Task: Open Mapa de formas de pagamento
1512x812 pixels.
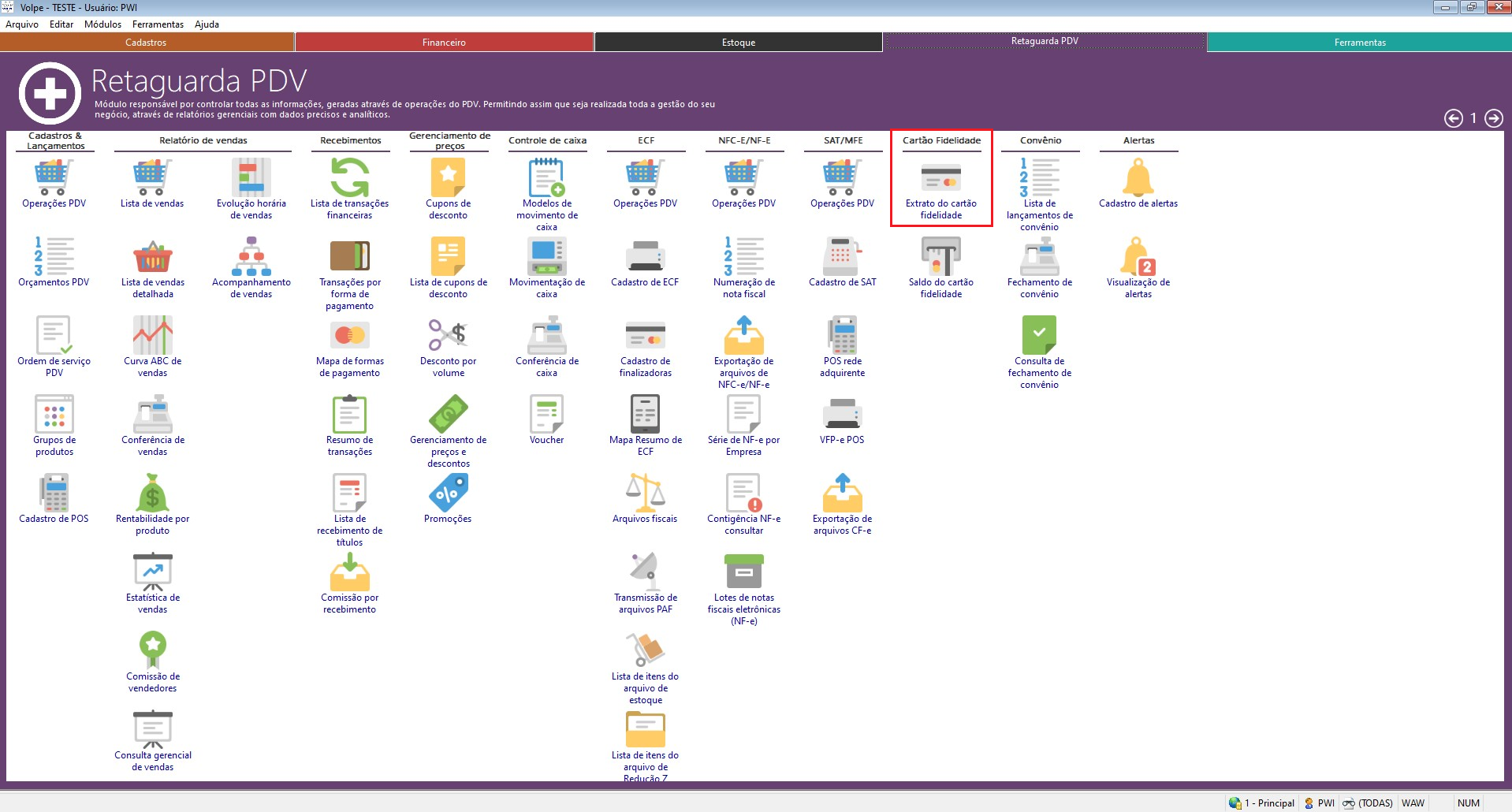Action: (349, 337)
